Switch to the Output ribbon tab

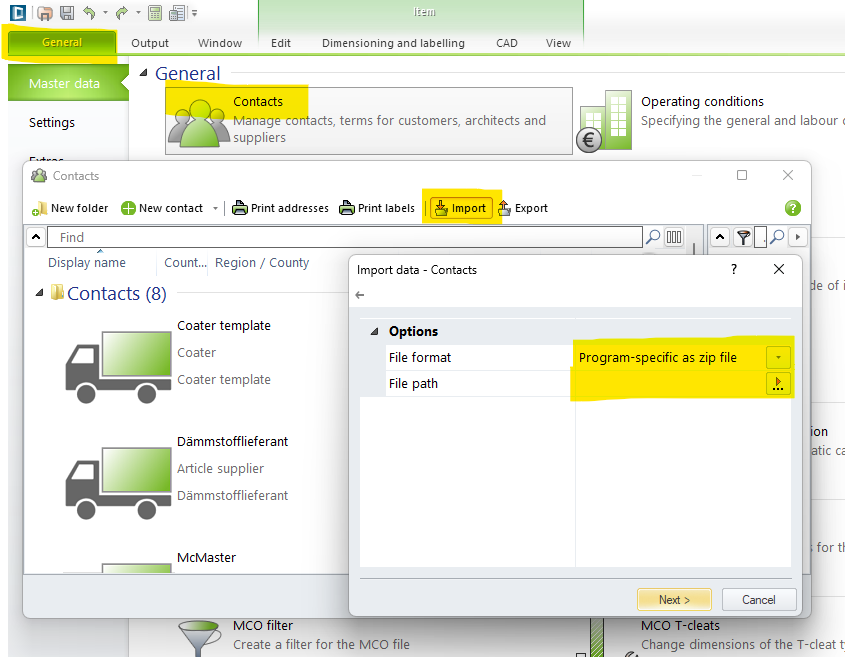(x=150, y=43)
